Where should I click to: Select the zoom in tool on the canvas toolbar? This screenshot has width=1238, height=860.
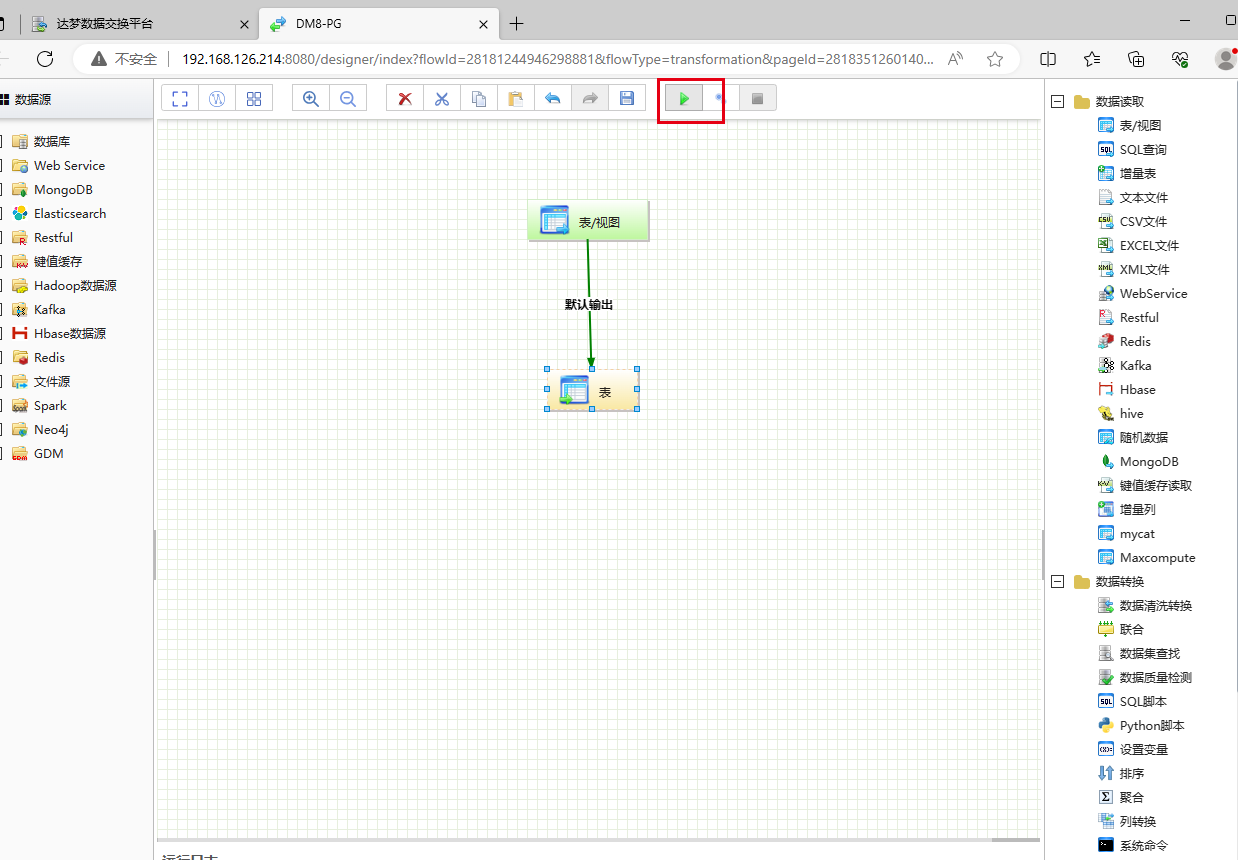coord(310,97)
